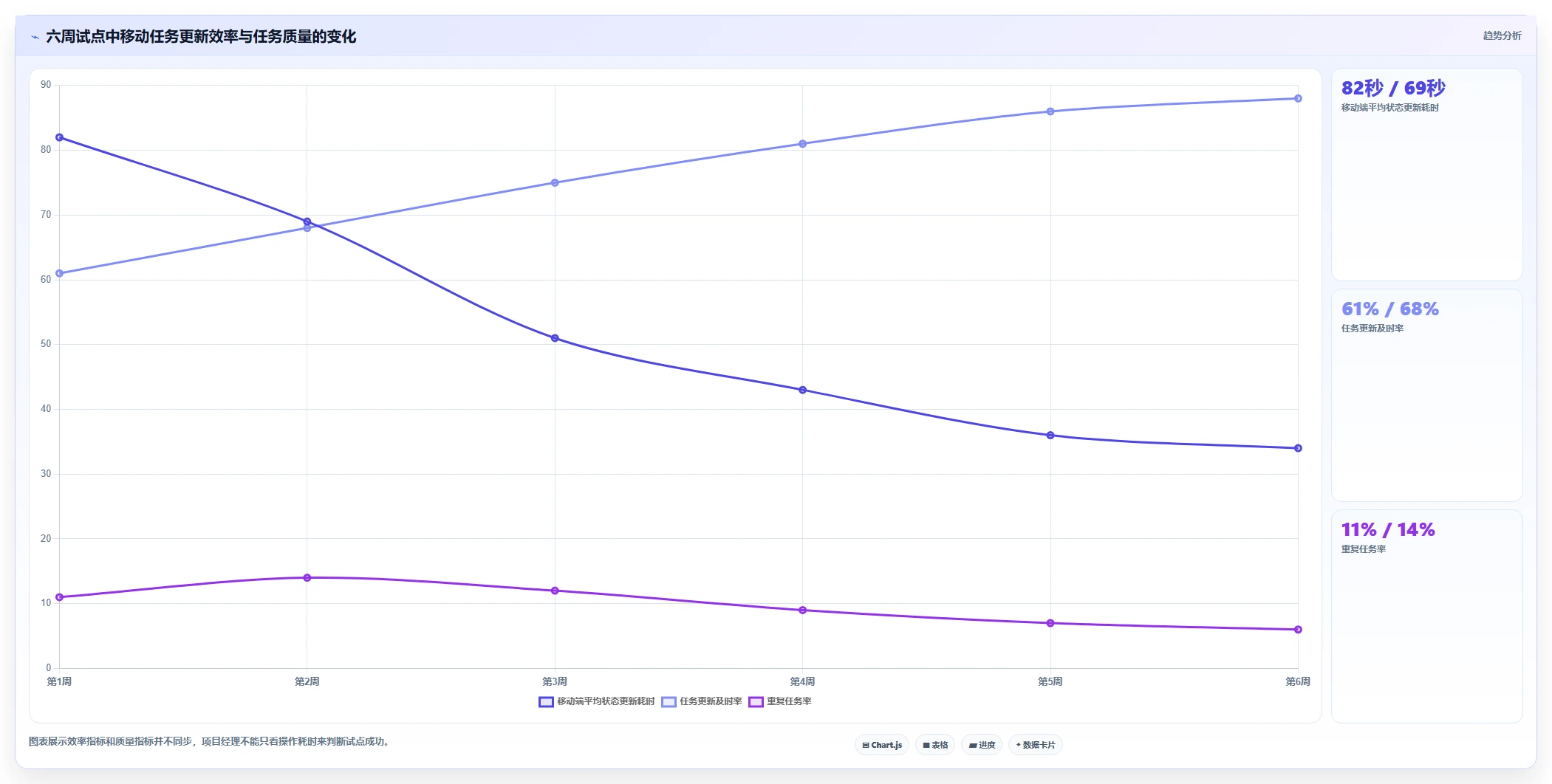Click the 数据卡片 tag chip

pos(1036,745)
